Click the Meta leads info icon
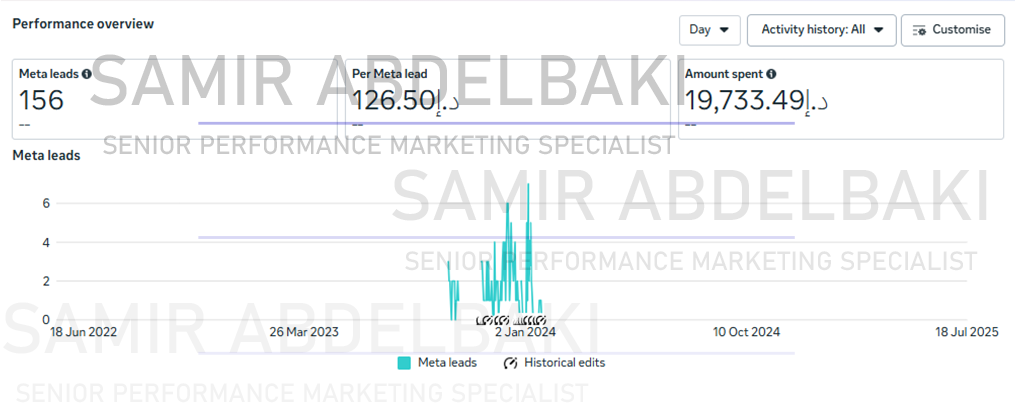This screenshot has width=1015, height=413. tap(86, 74)
